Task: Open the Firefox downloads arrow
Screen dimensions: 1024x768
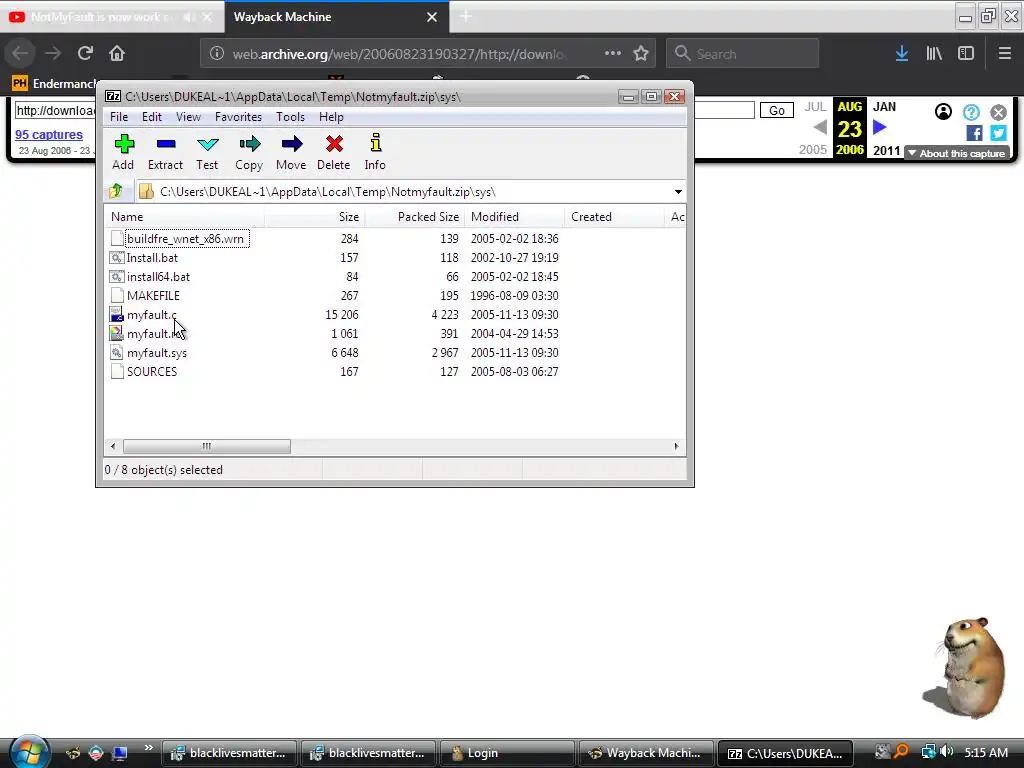Action: [902, 54]
